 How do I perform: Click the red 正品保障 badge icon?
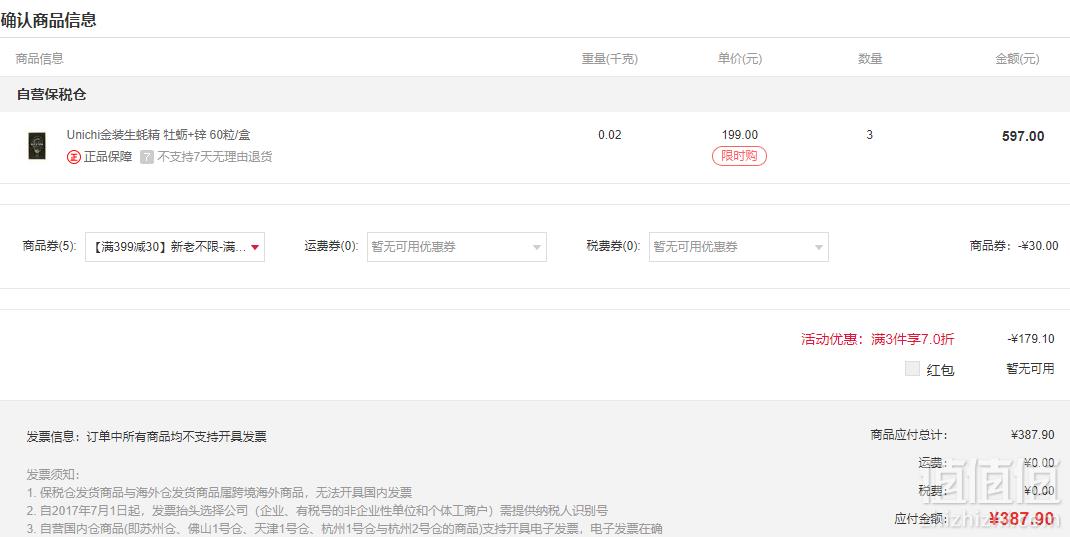point(74,157)
